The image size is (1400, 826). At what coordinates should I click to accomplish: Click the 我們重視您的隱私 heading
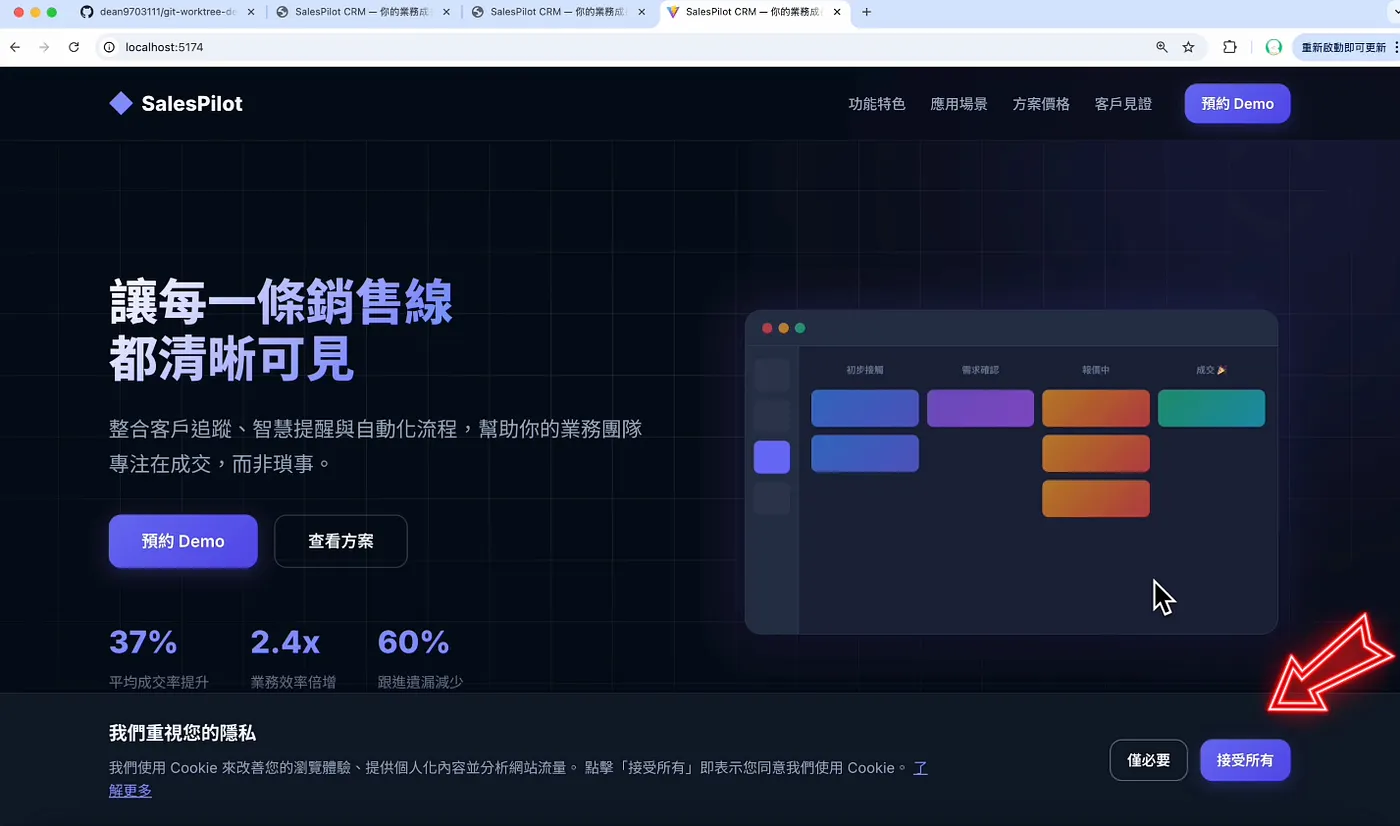point(182,733)
